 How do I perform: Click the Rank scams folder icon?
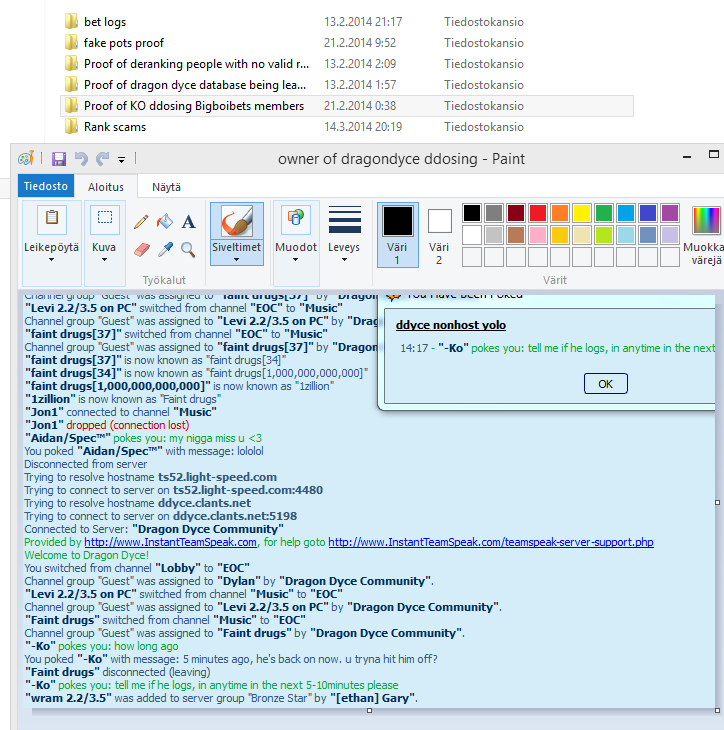point(71,127)
